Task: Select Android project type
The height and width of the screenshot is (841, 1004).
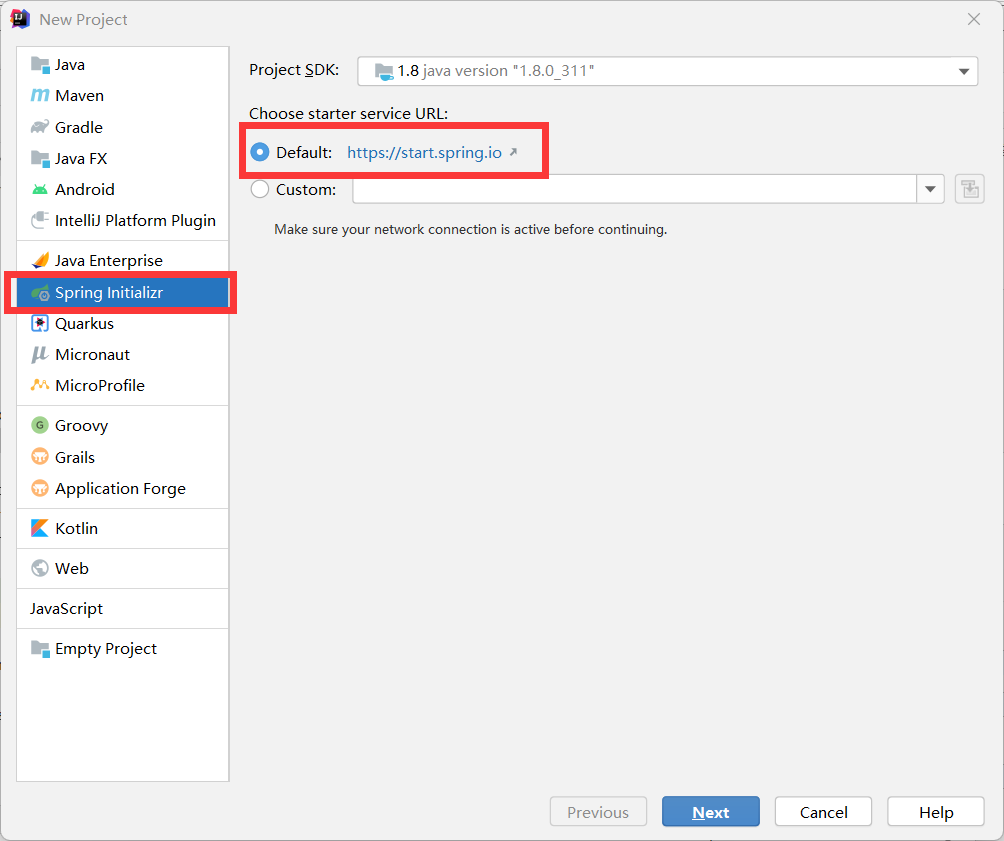Action: click(x=123, y=190)
